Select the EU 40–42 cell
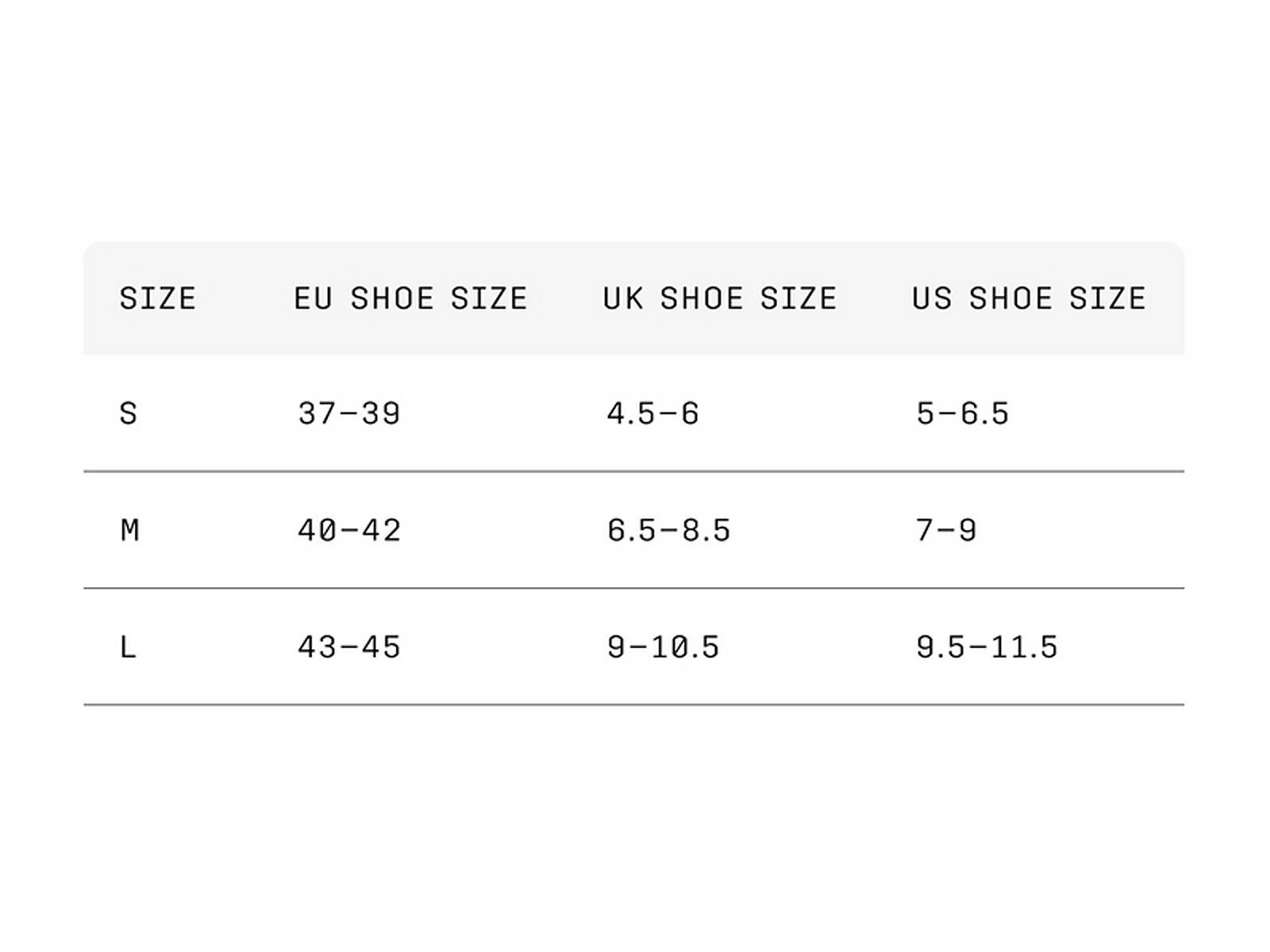Viewport: 1270px width, 952px height. point(349,530)
